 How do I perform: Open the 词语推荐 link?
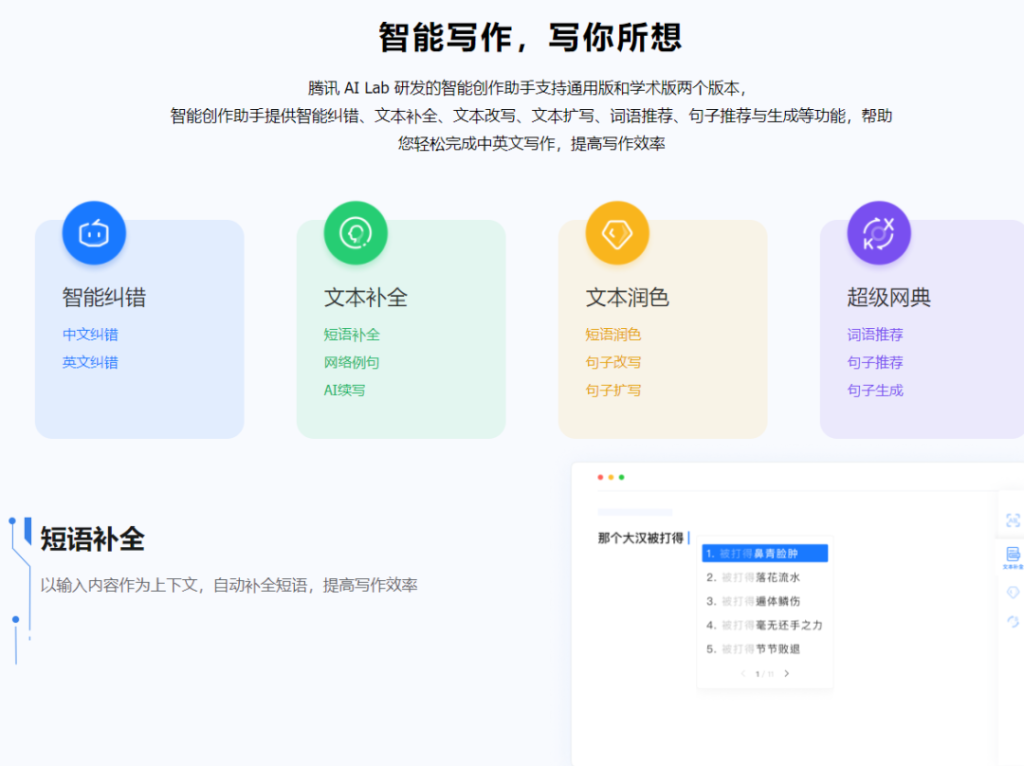click(875, 335)
